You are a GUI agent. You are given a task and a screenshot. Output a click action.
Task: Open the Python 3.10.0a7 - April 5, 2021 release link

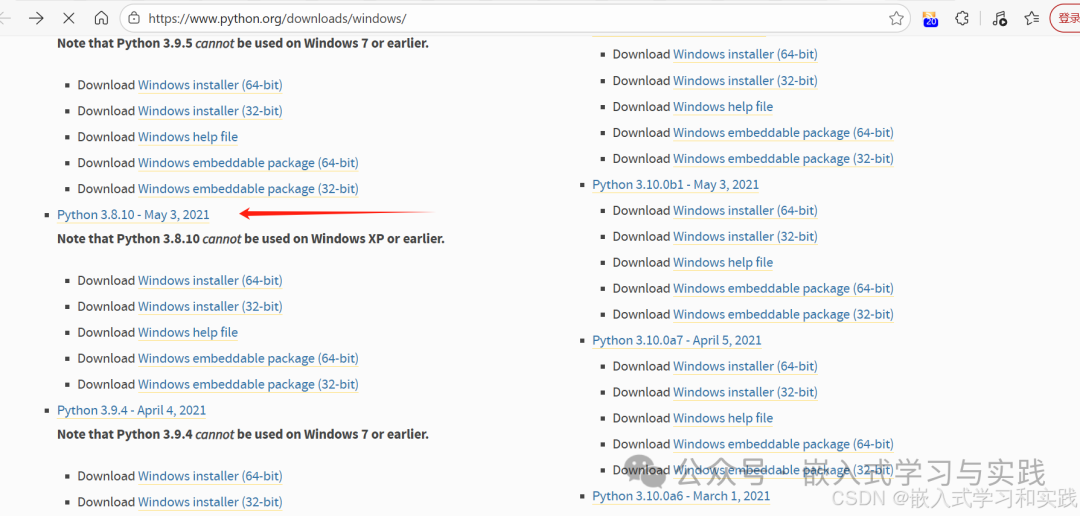(x=677, y=340)
